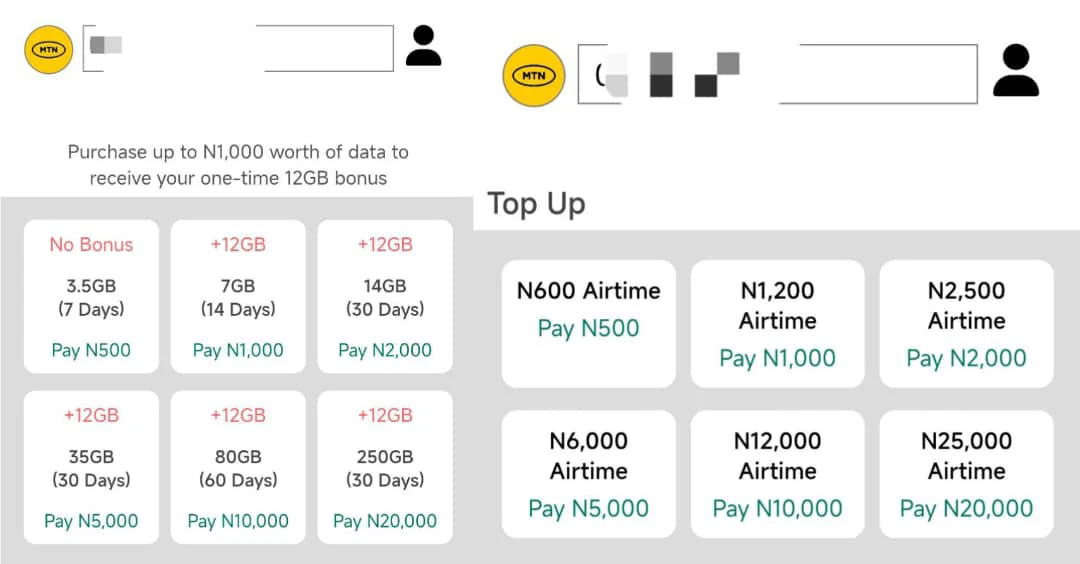Focus the phone number field on data screen

point(238,48)
